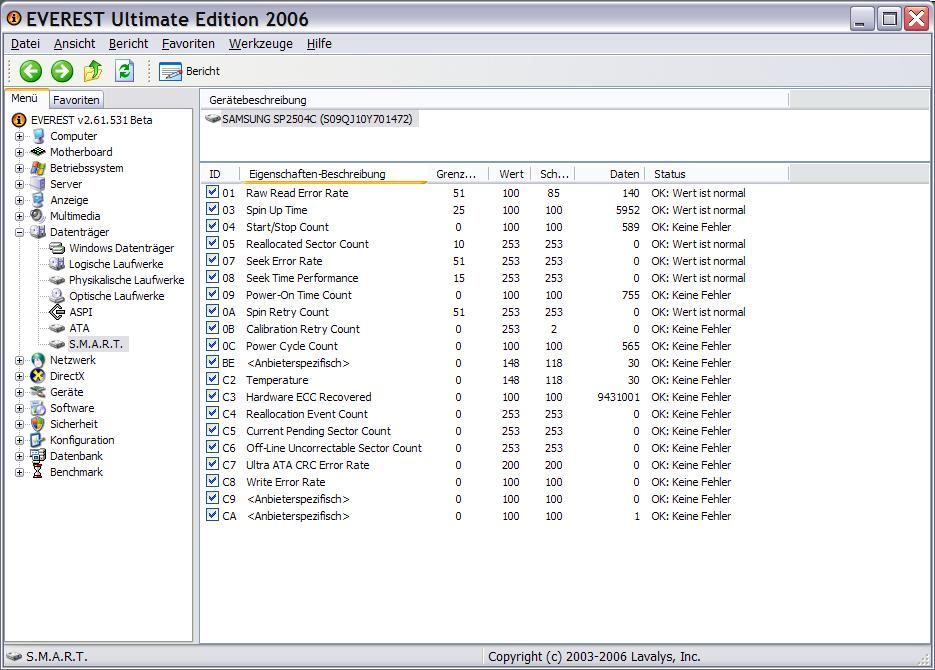
Task: Collapse the Datenträger tree node
Action: coord(20,232)
